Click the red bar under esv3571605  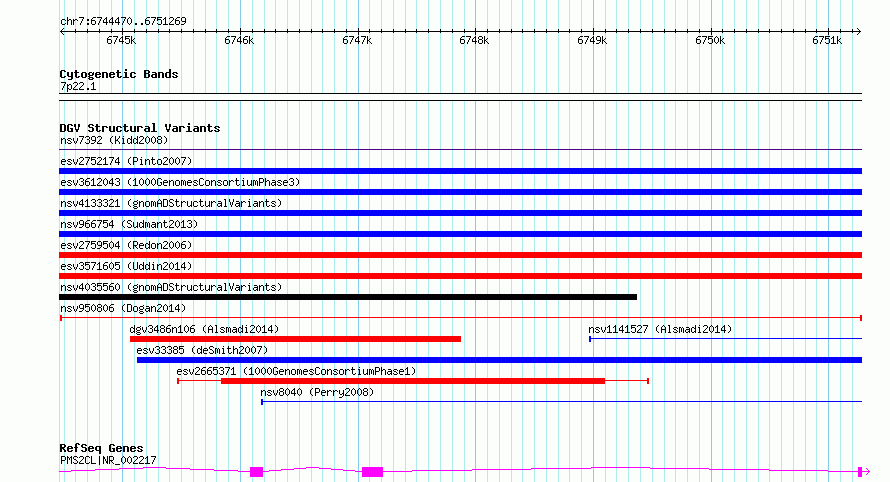point(460,276)
